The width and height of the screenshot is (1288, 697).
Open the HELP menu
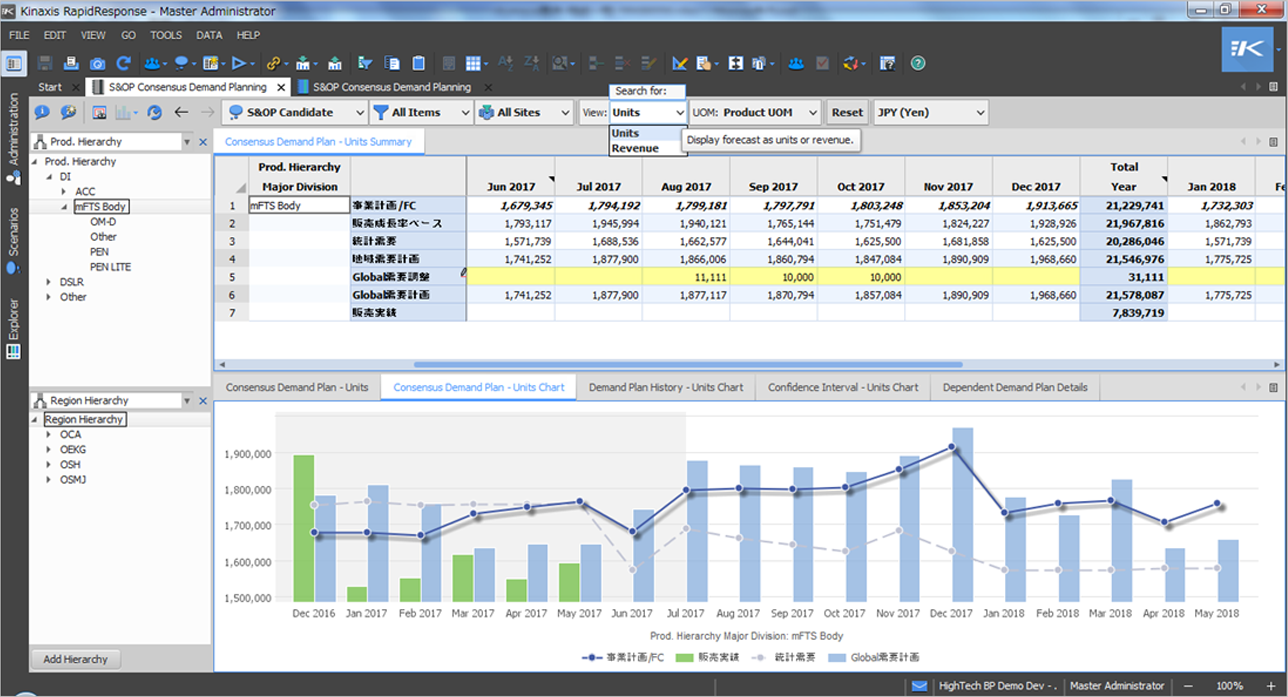[x=248, y=35]
